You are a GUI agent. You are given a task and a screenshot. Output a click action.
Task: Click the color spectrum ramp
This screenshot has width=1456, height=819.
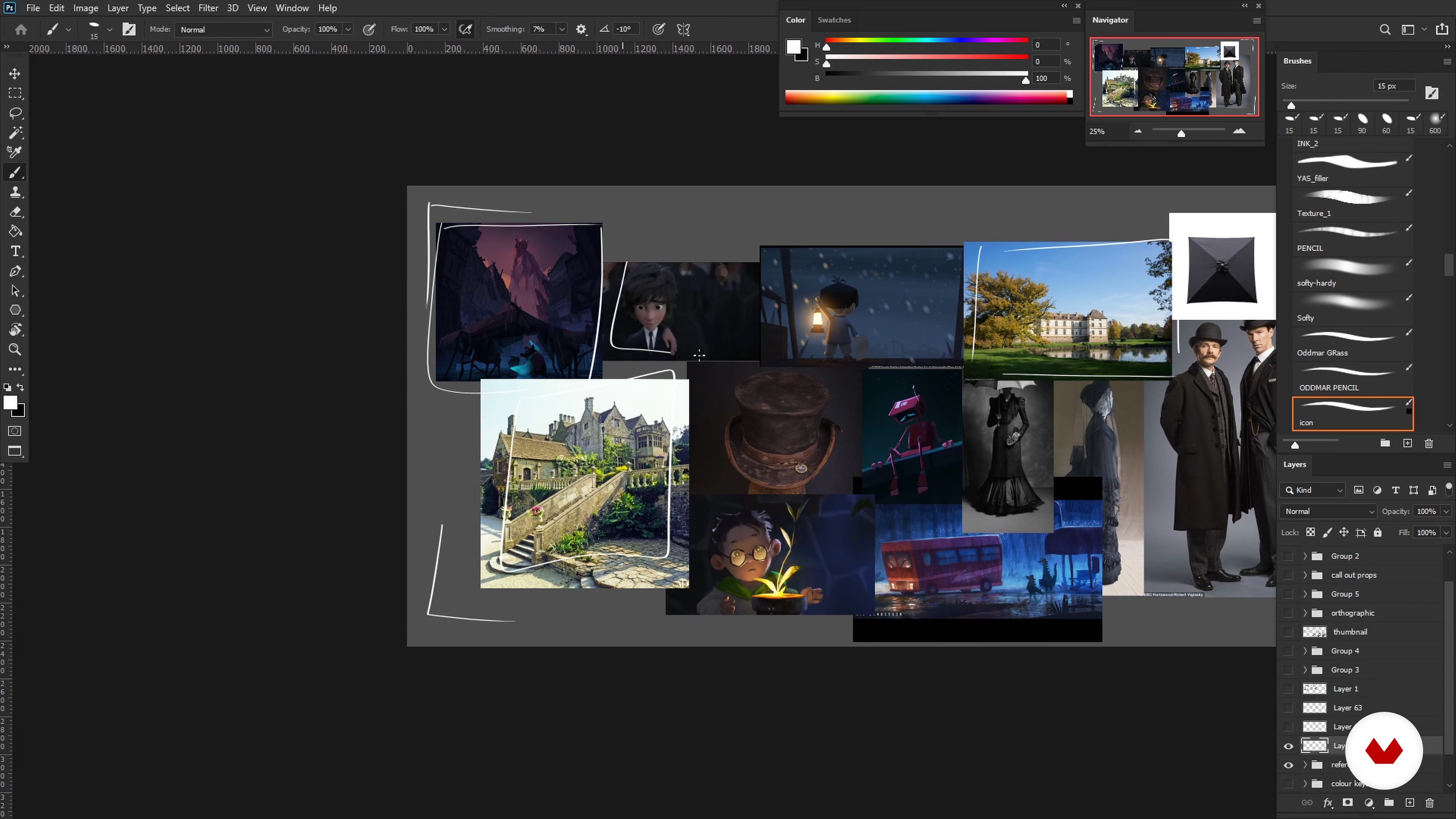928,97
